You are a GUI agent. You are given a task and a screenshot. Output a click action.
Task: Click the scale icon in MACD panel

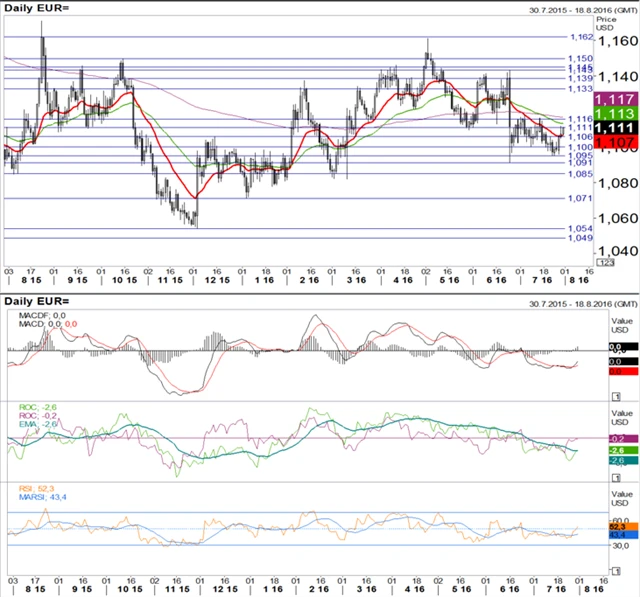pyautogui.click(x=614, y=397)
